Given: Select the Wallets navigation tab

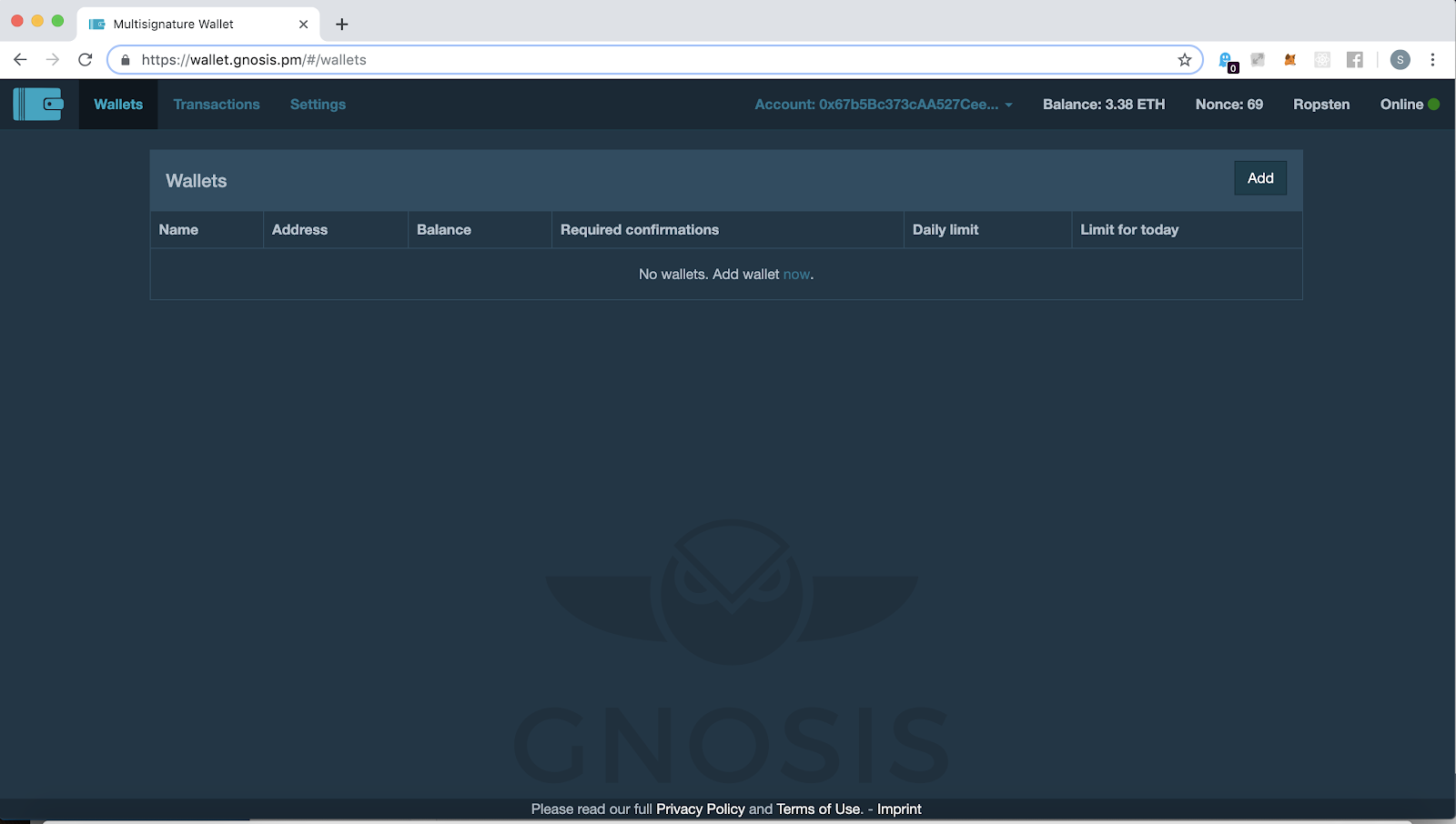Looking at the screenshot, I should coord(118,105).
